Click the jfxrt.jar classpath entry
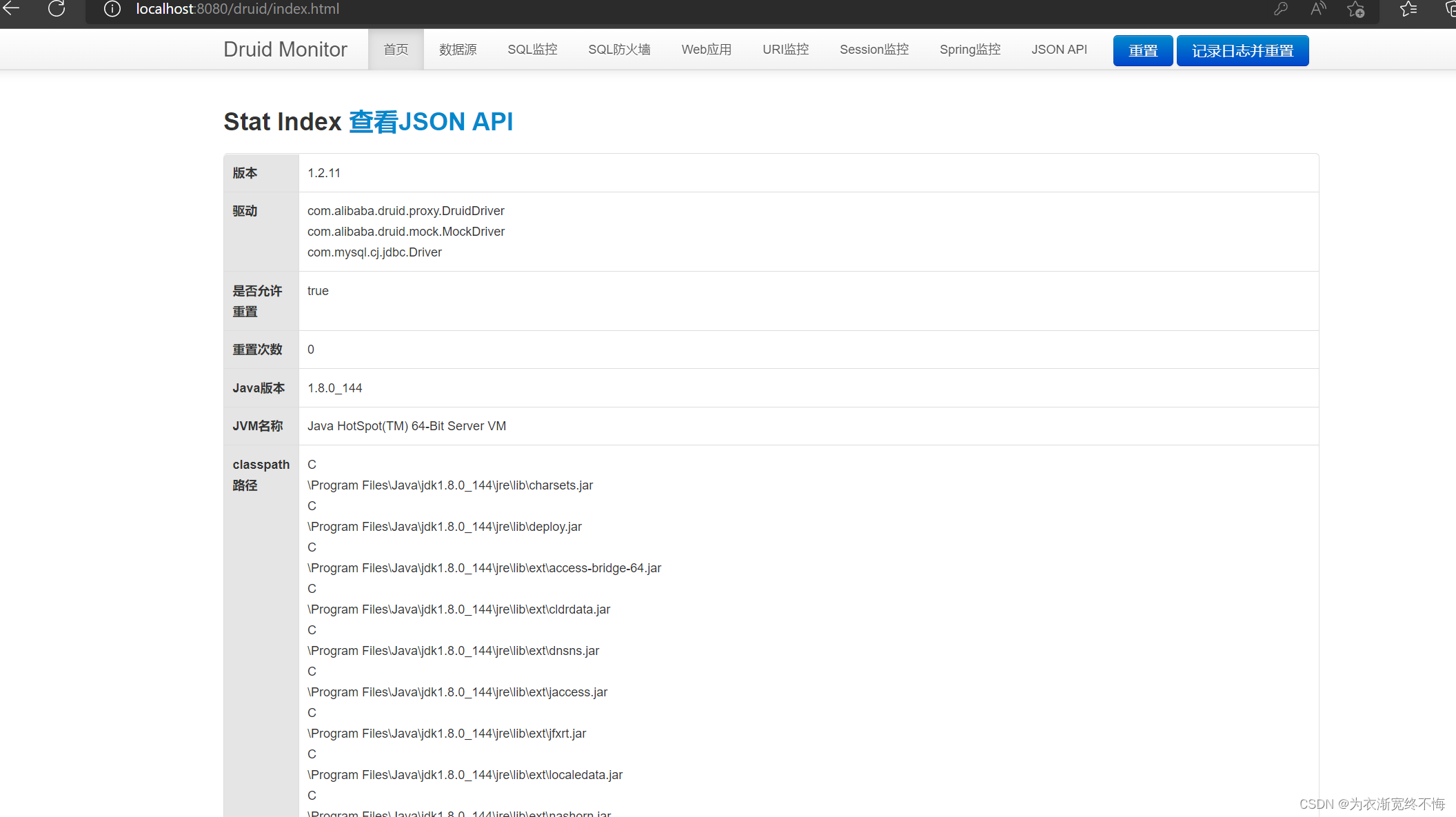 tap(447, 734)
